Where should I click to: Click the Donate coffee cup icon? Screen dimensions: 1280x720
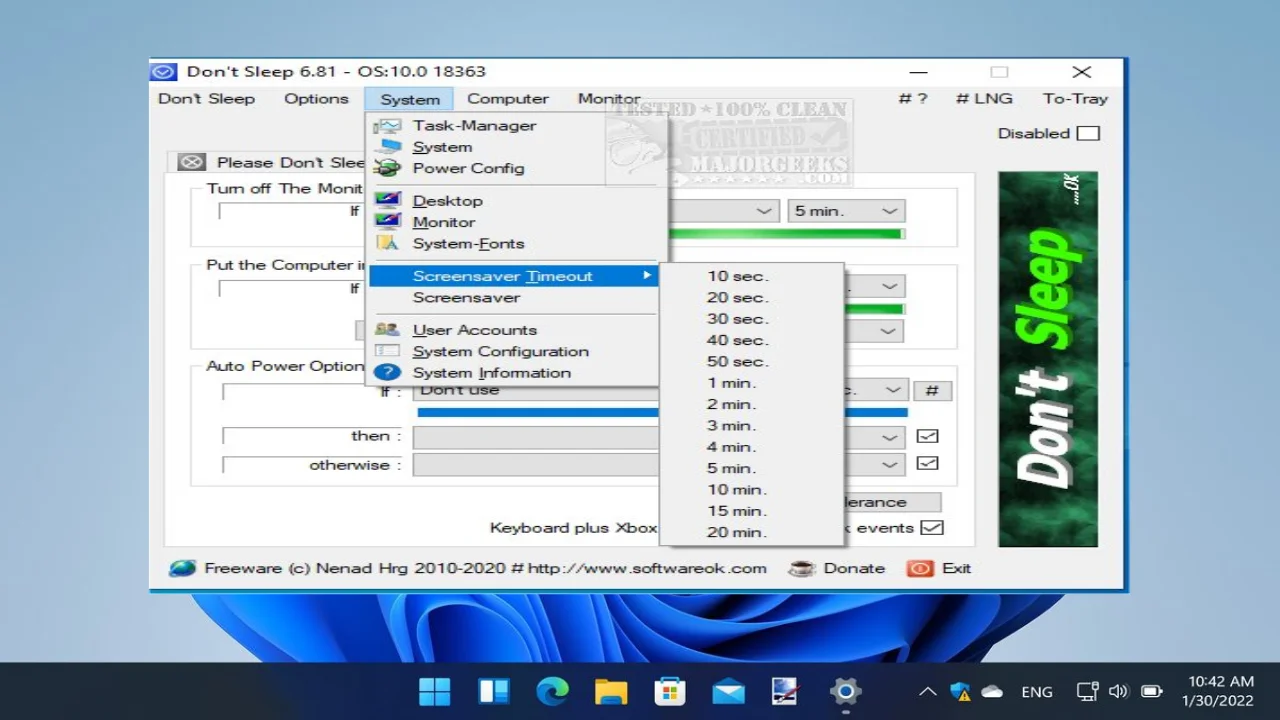coord(802,568)
